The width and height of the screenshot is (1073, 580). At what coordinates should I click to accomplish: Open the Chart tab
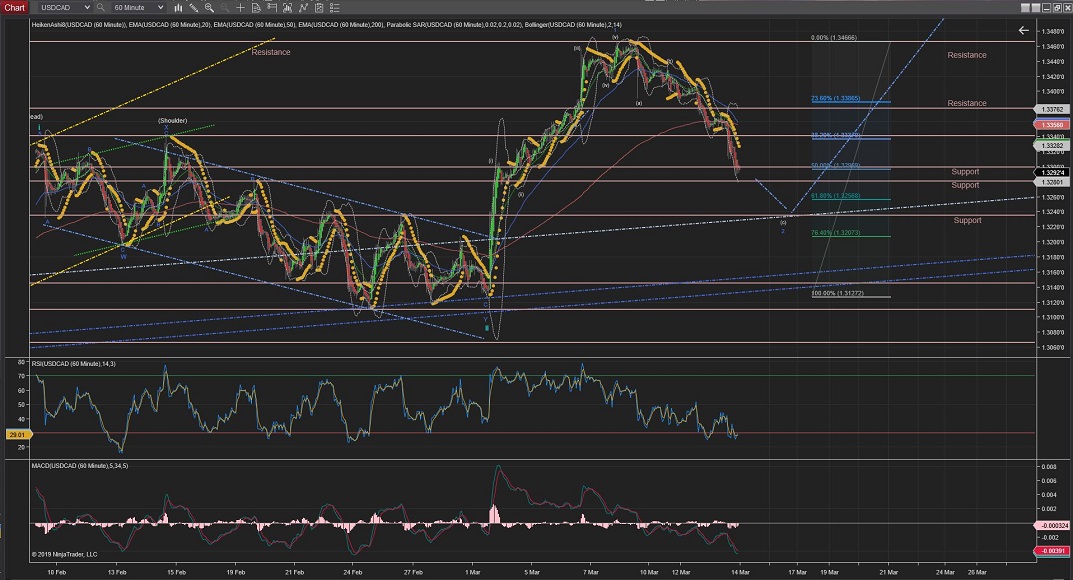click(x=14, y=8)
